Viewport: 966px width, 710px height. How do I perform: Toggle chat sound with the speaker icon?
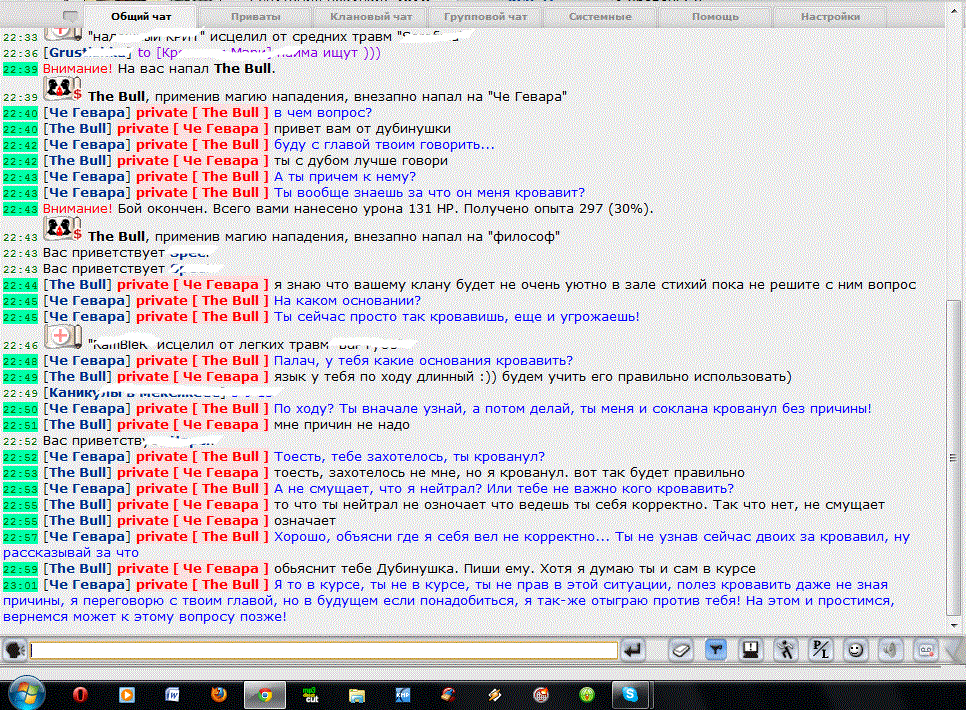pos(891,650)
